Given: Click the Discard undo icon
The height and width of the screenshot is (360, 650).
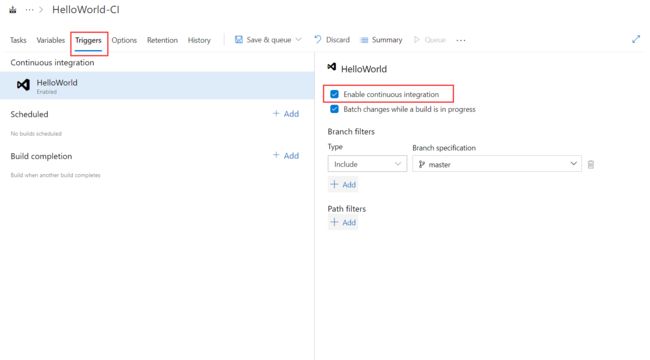Looking at the screenshot, I should (318, 40).
